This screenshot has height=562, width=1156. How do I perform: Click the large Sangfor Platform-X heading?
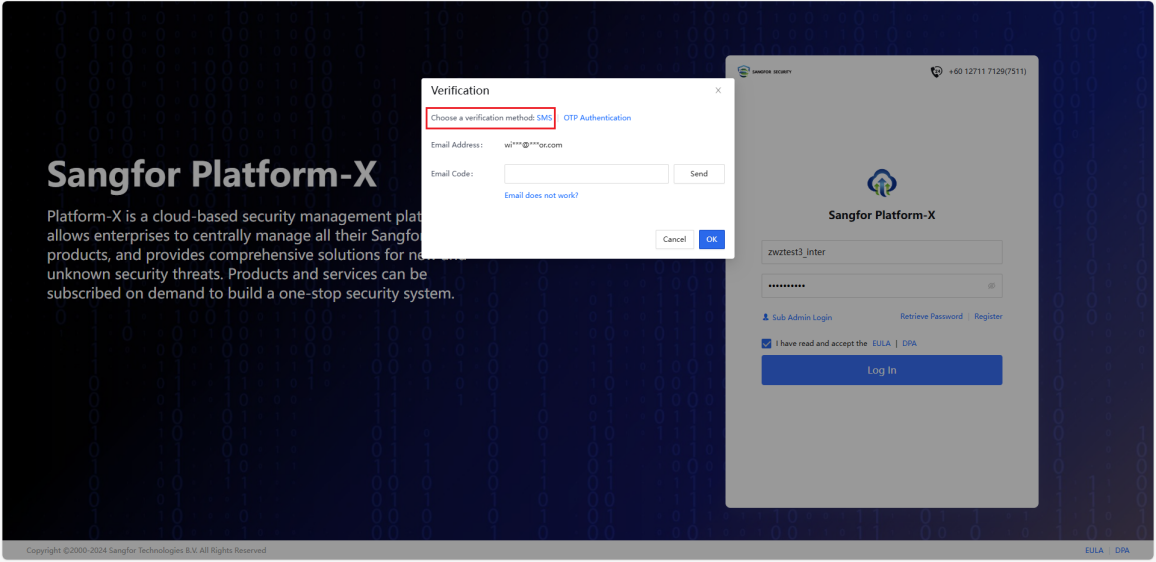pyautogui.click(x=212, y=176)
